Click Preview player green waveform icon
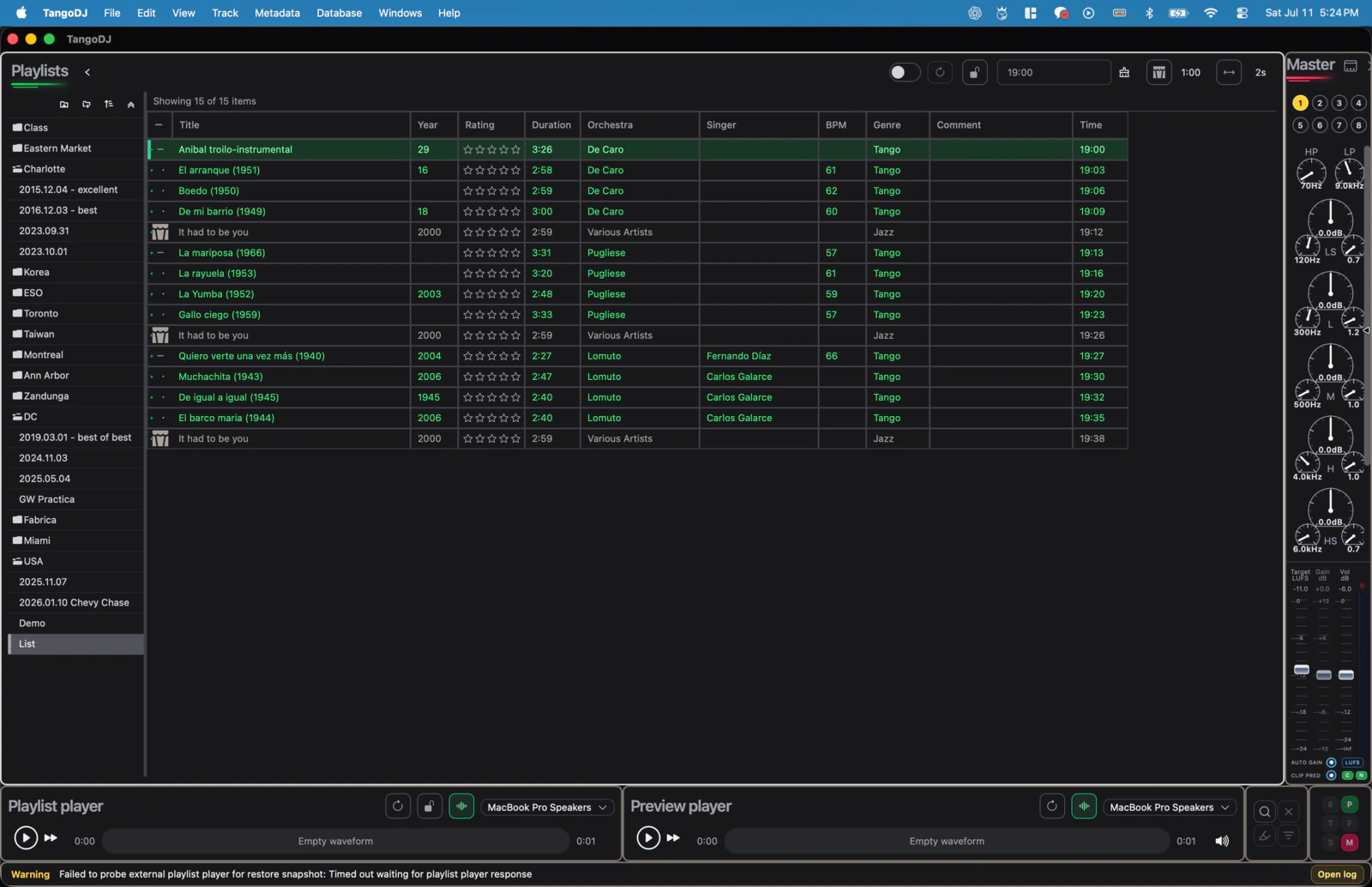The image size is (1372, 887). tap(1084, 806)
